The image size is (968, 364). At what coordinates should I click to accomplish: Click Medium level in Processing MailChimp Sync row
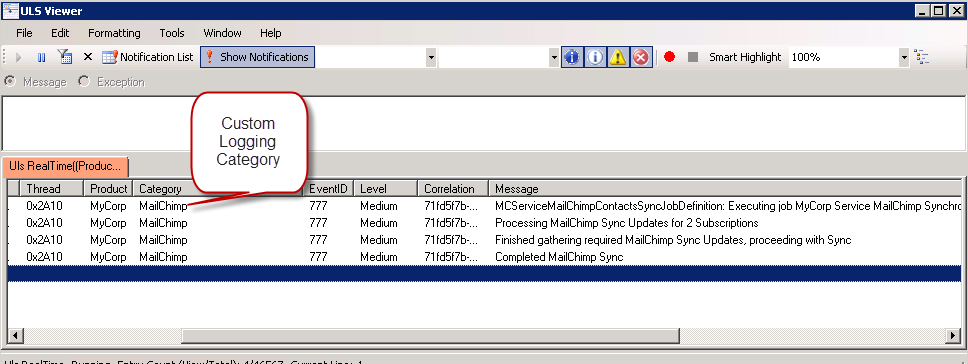[x=378, y=223]
